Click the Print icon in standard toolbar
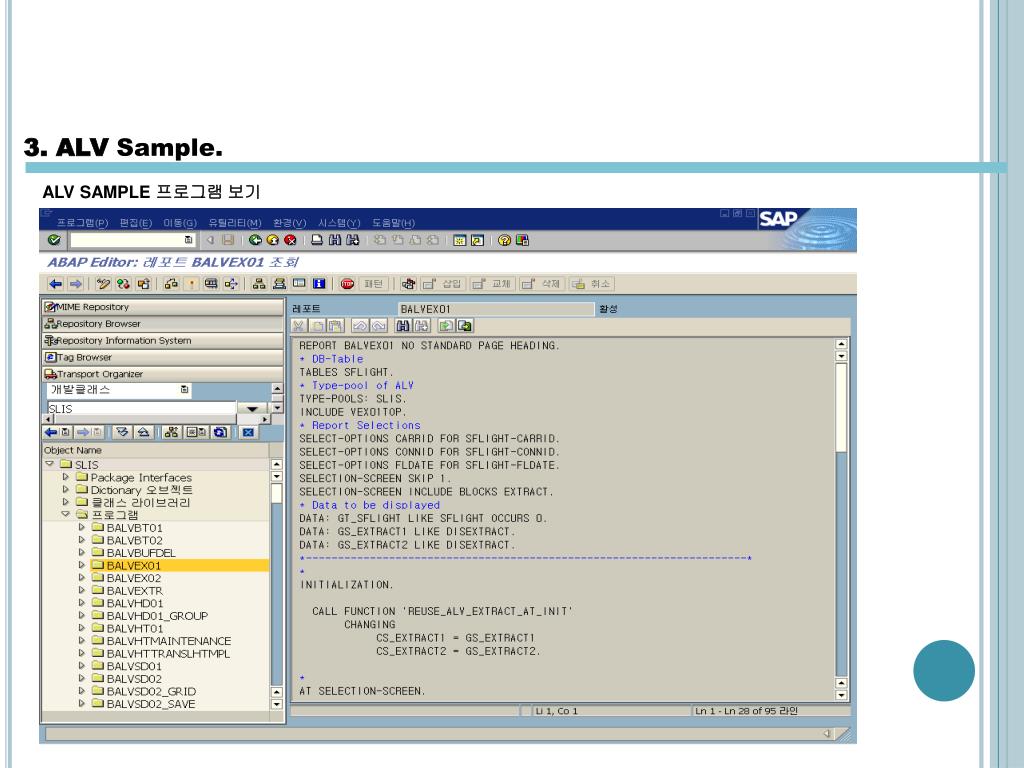This screenshot has width=1024, height=768. (317, 240)
